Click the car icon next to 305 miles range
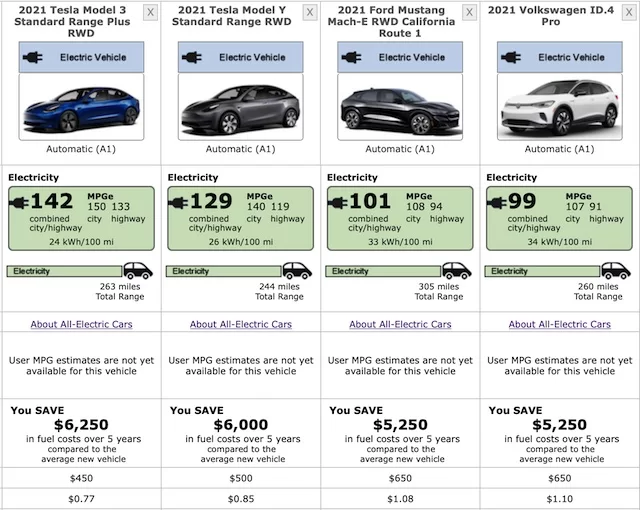Viewport: 640px width, 510px height. pos(456,271)
